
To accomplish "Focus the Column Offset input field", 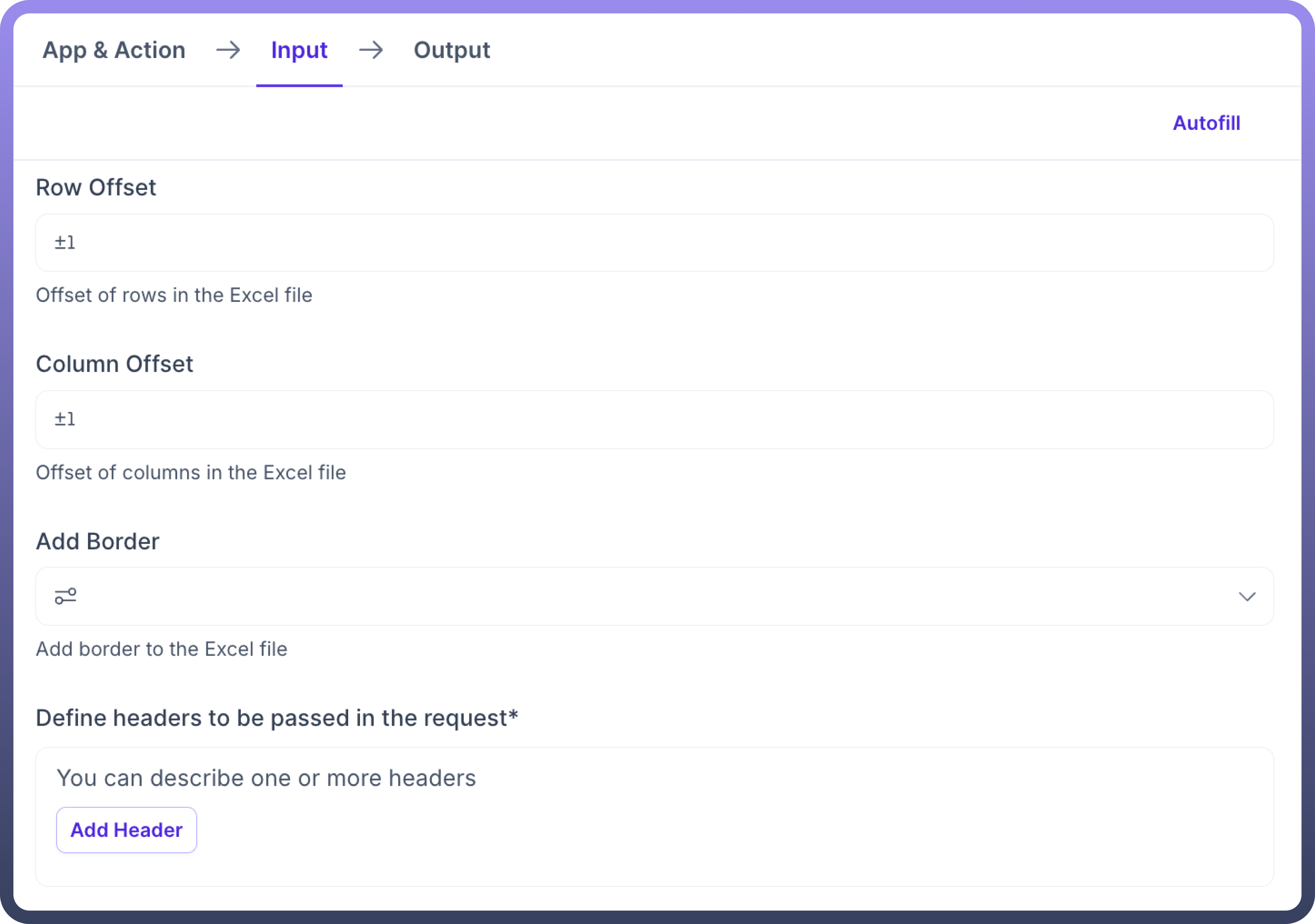I will coord(654,419).
